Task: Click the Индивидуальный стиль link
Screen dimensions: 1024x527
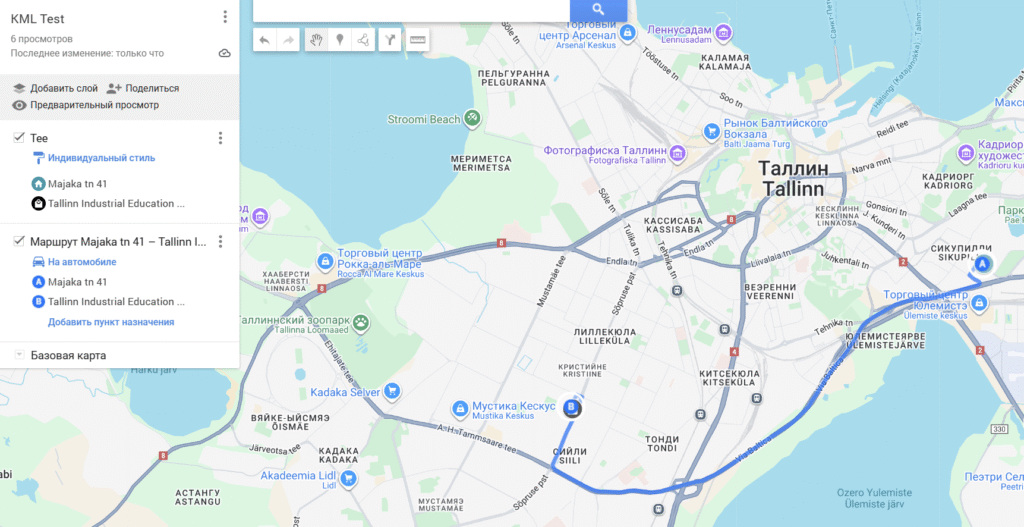Action: tap(101, 158)
